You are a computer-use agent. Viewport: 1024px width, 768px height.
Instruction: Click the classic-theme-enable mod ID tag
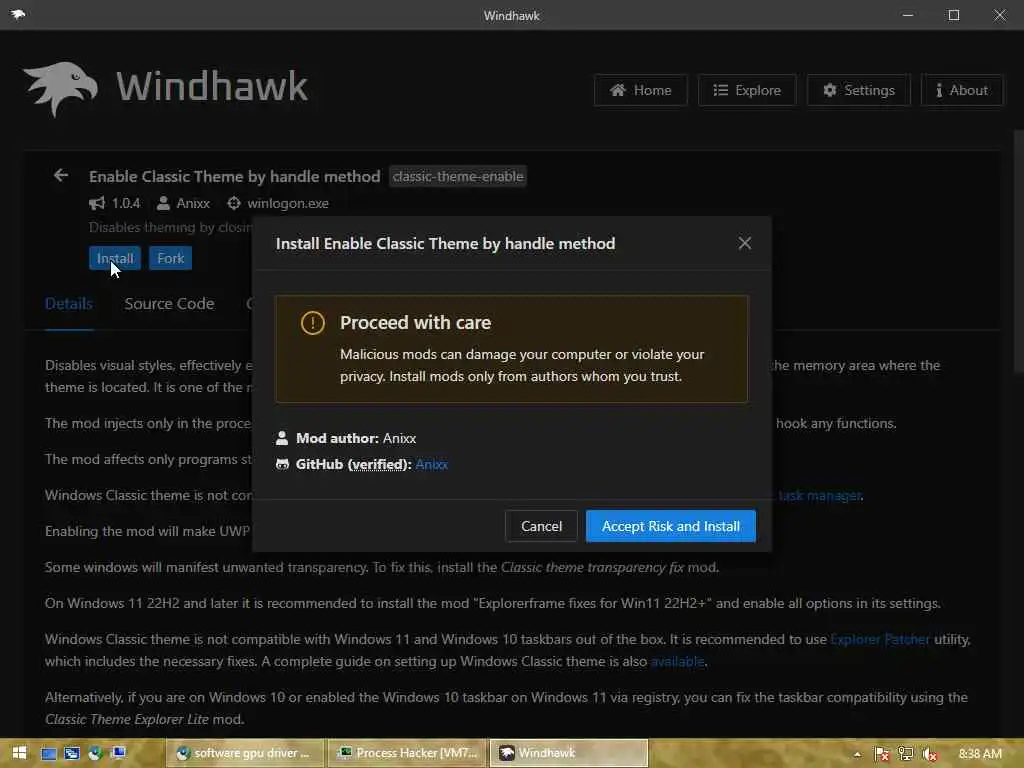458,176
